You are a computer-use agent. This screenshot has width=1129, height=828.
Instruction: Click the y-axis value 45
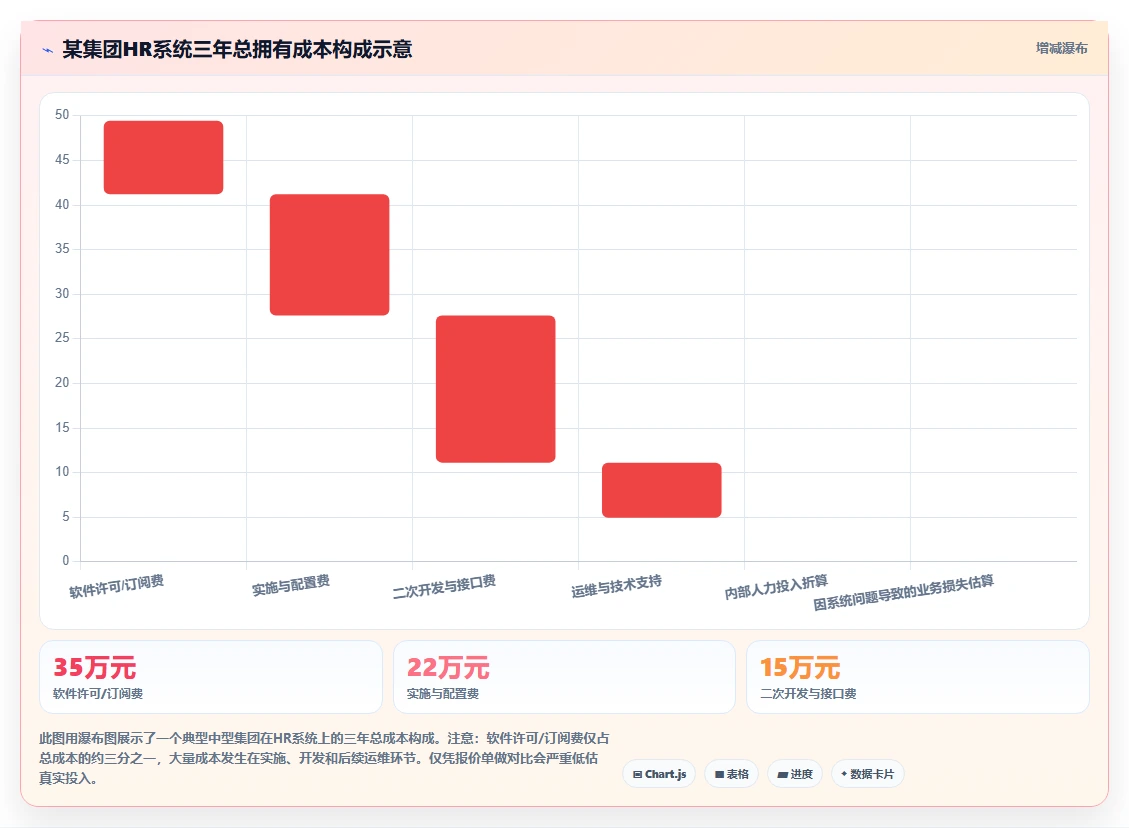point(63,159)
